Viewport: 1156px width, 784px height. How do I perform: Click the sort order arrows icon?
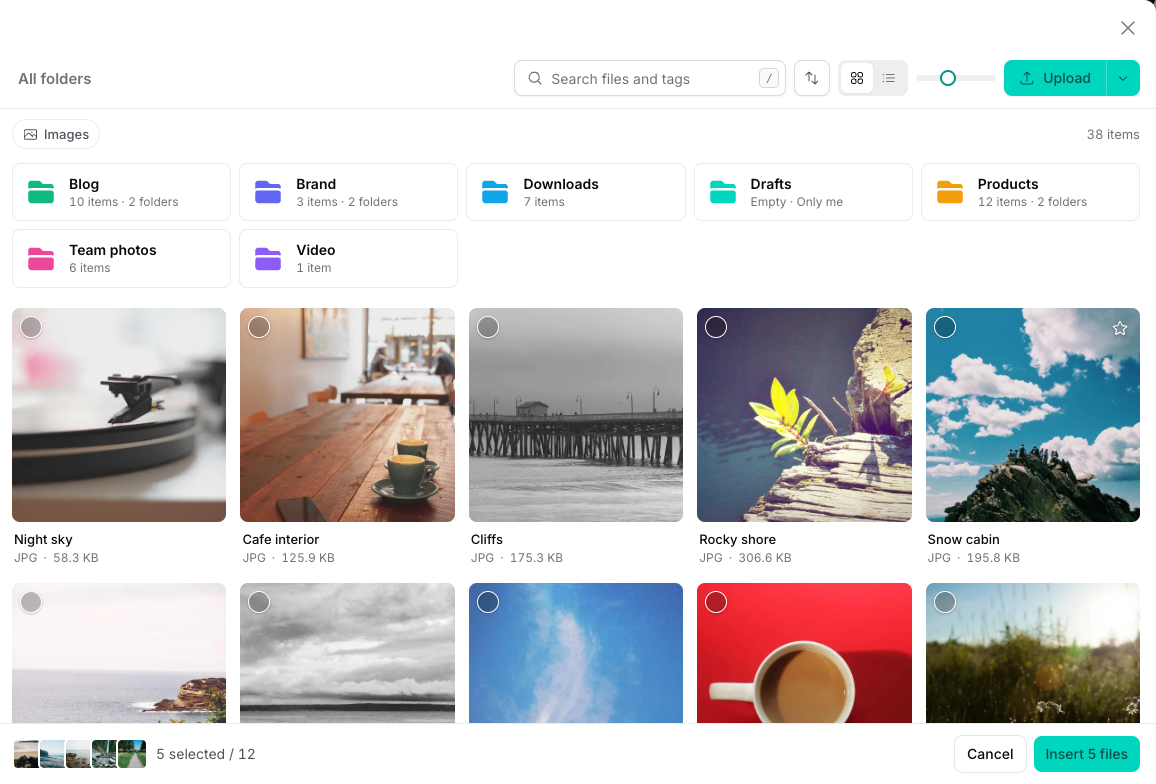(812, 78)
